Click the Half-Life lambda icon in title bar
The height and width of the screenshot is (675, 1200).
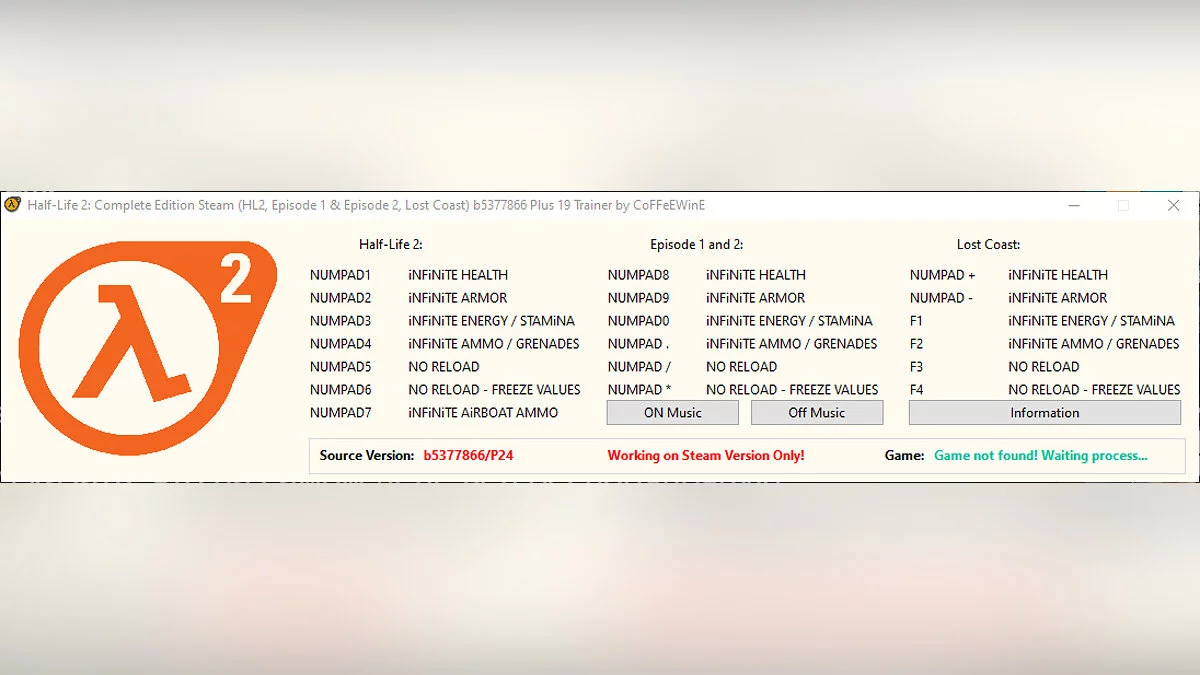click(x=13, y=205)
